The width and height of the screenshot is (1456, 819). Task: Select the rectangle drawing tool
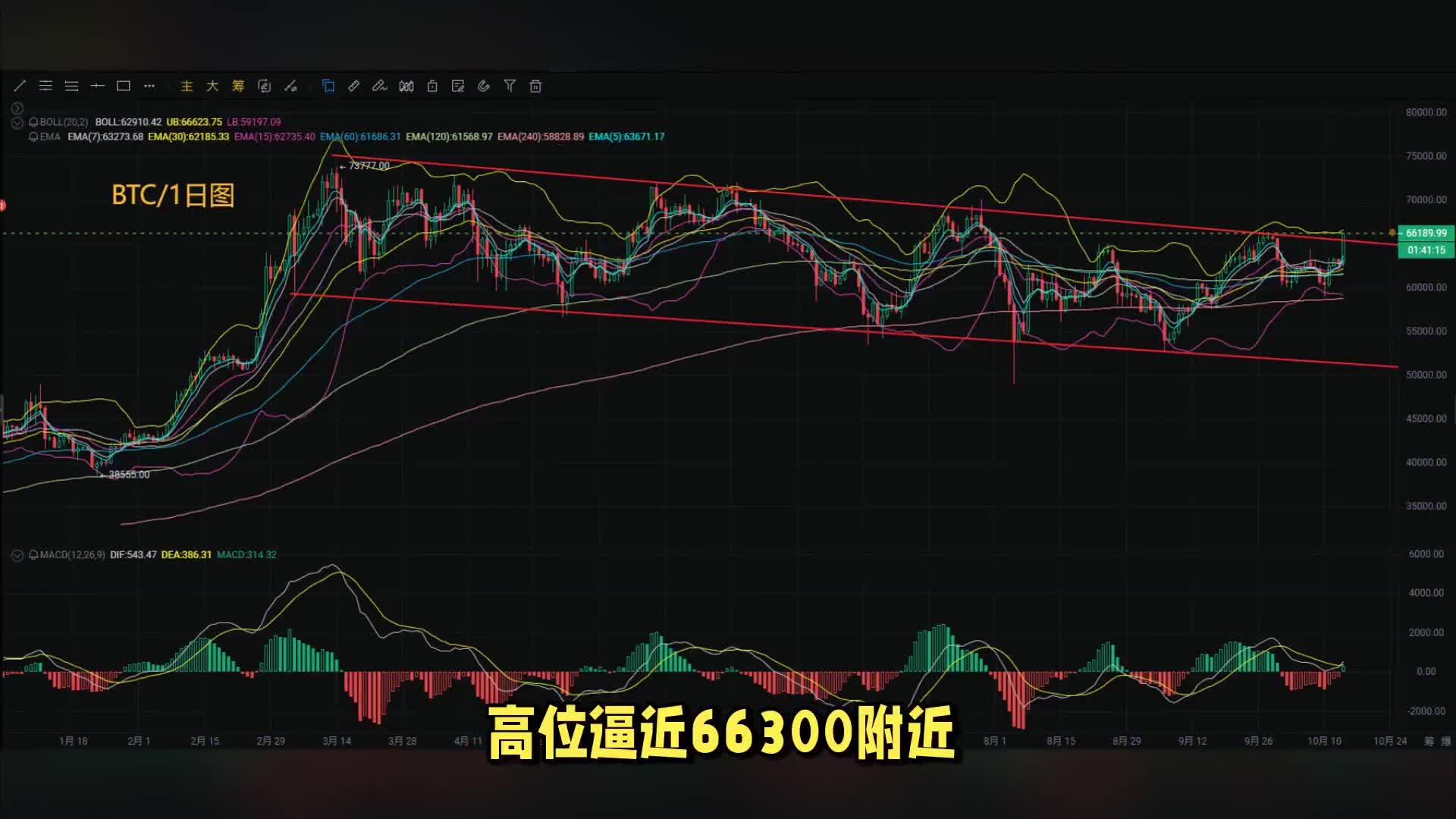(x=123, y=86)
